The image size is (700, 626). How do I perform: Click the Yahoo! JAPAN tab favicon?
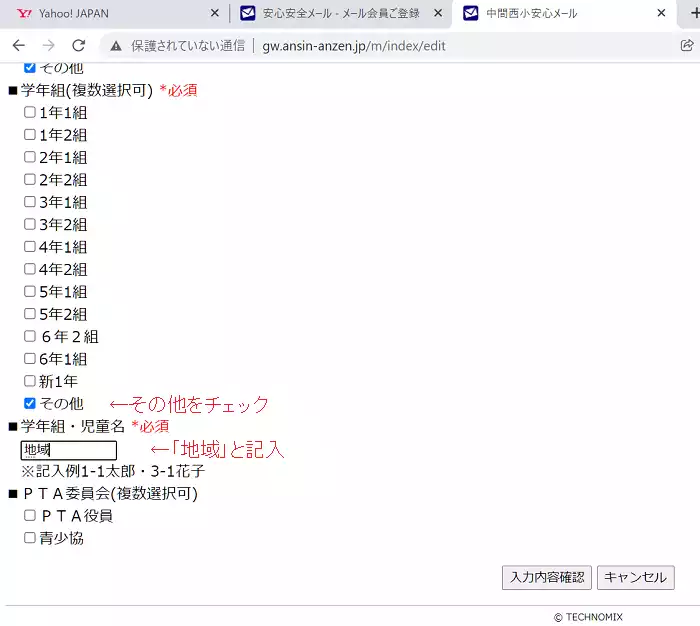coord(24,13)
